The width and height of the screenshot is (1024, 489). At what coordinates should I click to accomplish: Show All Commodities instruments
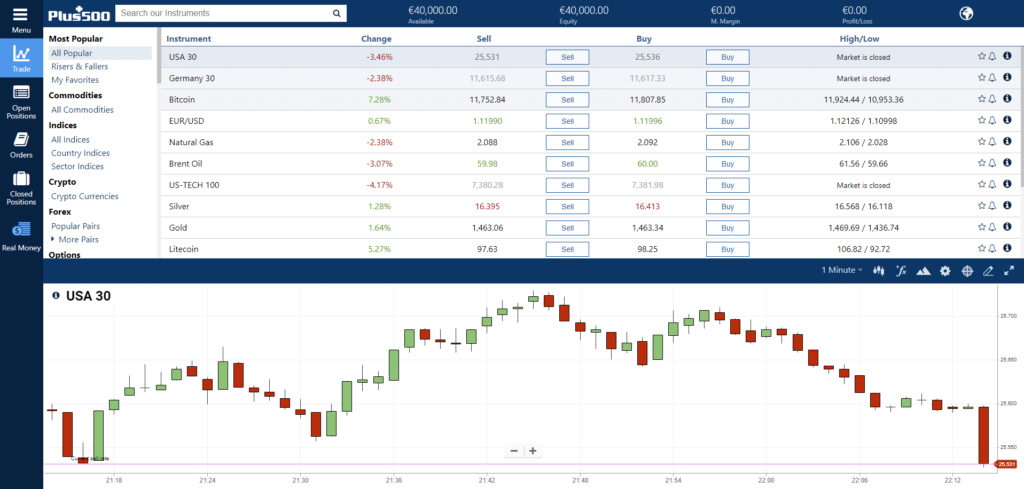82,110
